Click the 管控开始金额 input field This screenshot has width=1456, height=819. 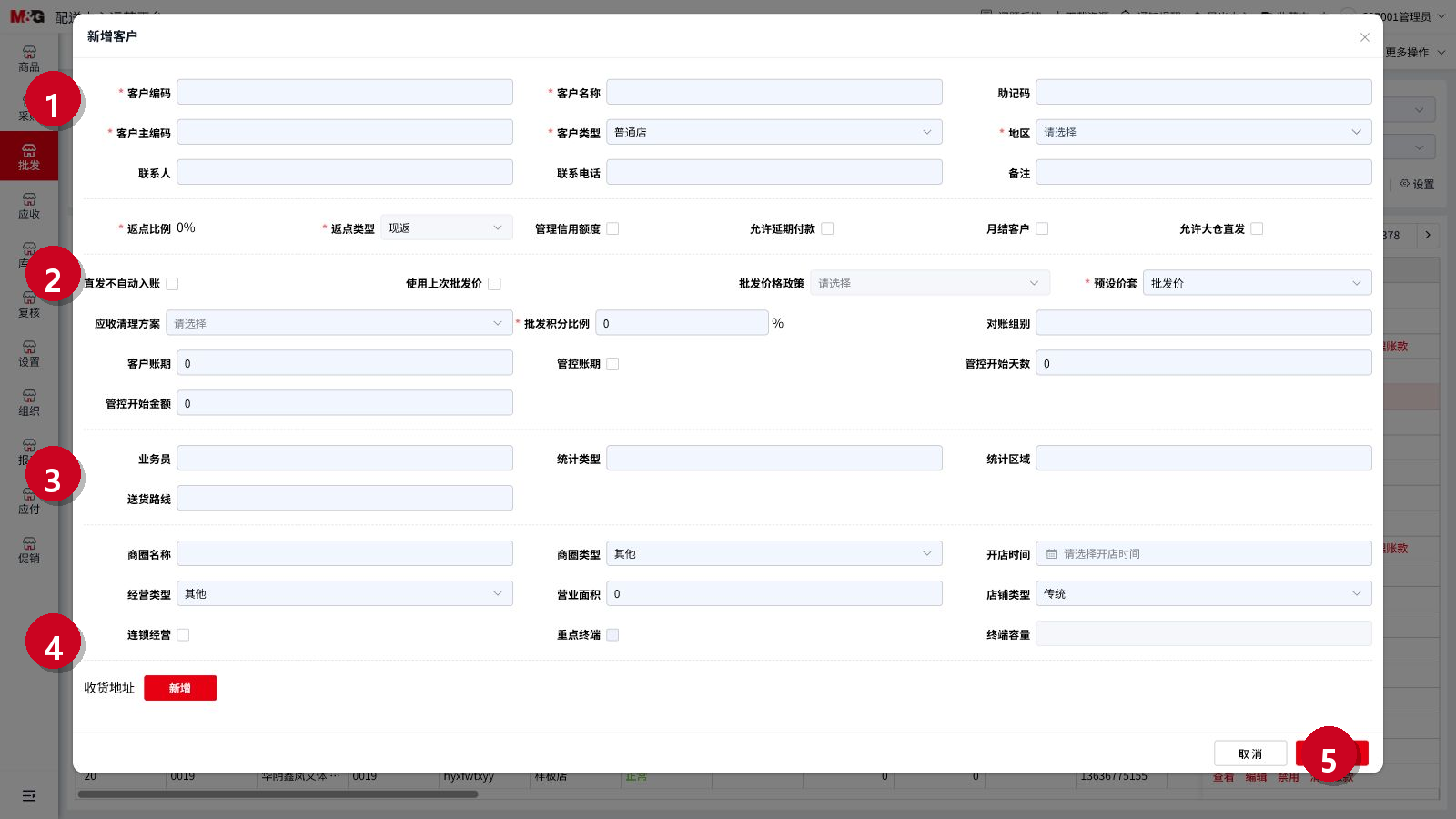click(344, 403)
